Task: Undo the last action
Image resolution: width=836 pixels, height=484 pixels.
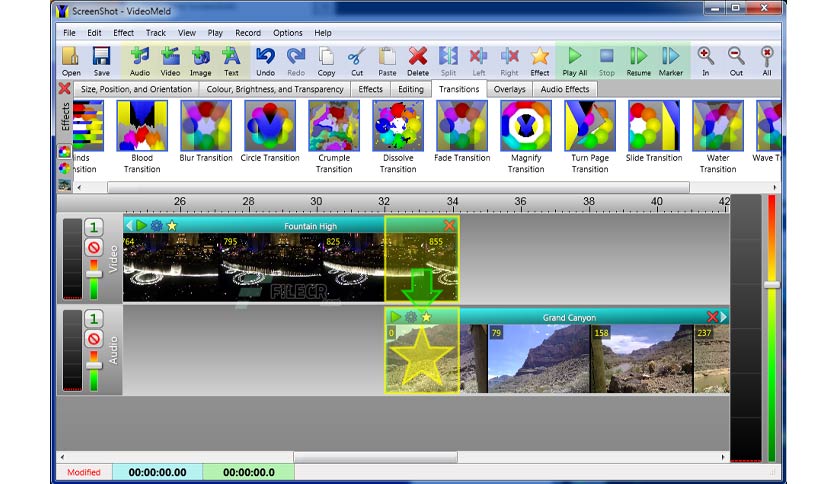Action: click(x=265, y=61)
